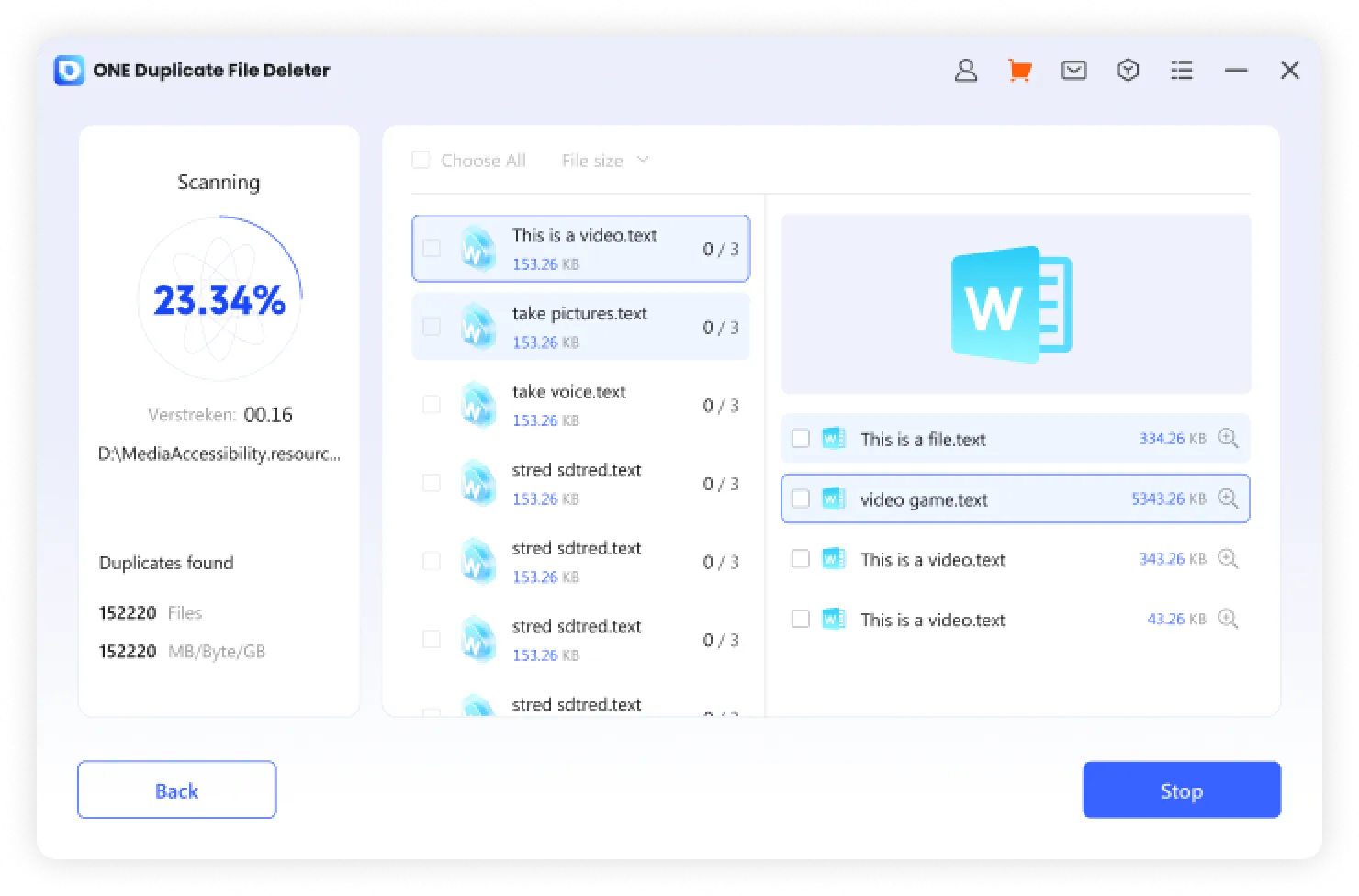Click the ONE Duplicate File Deleter logo
The image size is (1359, 896).
click(69, 71)
